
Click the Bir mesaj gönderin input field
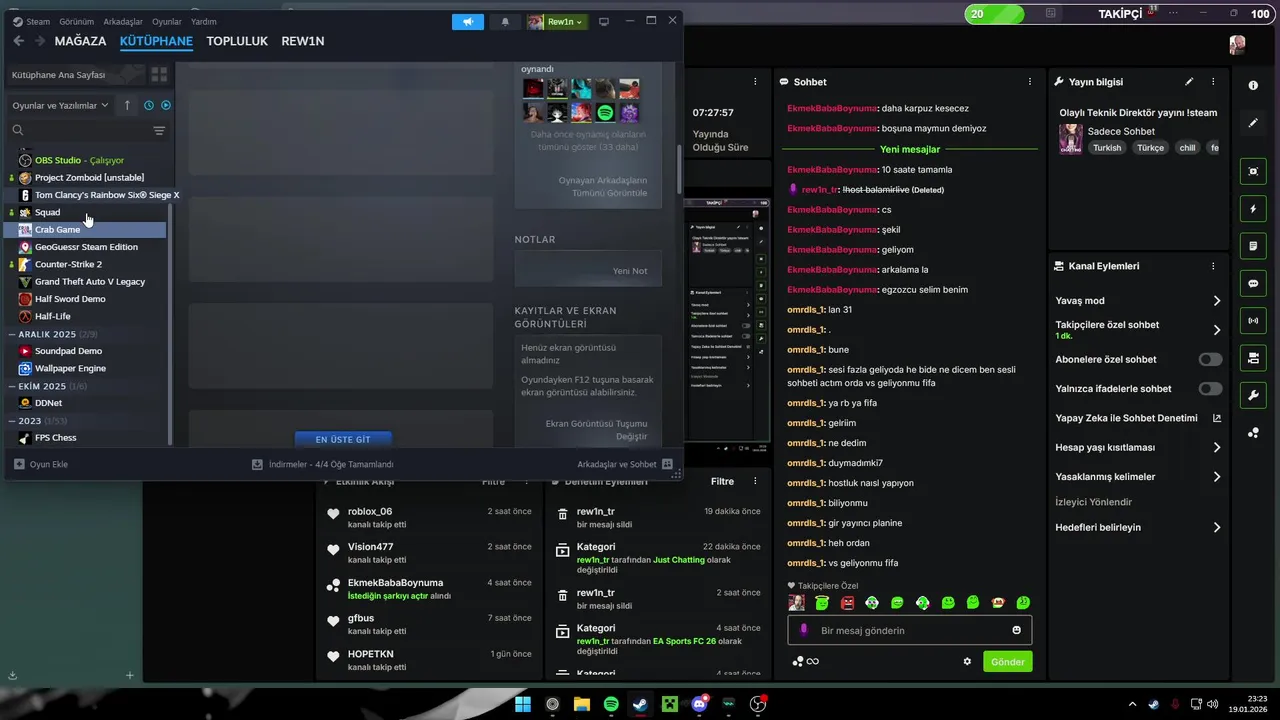[910, 630]
